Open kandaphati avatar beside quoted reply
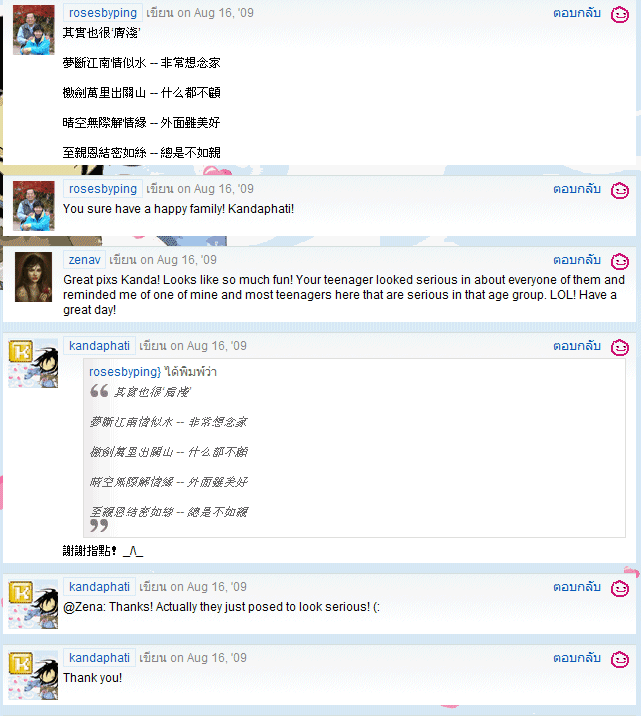The width and height of the screenshot is (641, 716). [33, 363]
